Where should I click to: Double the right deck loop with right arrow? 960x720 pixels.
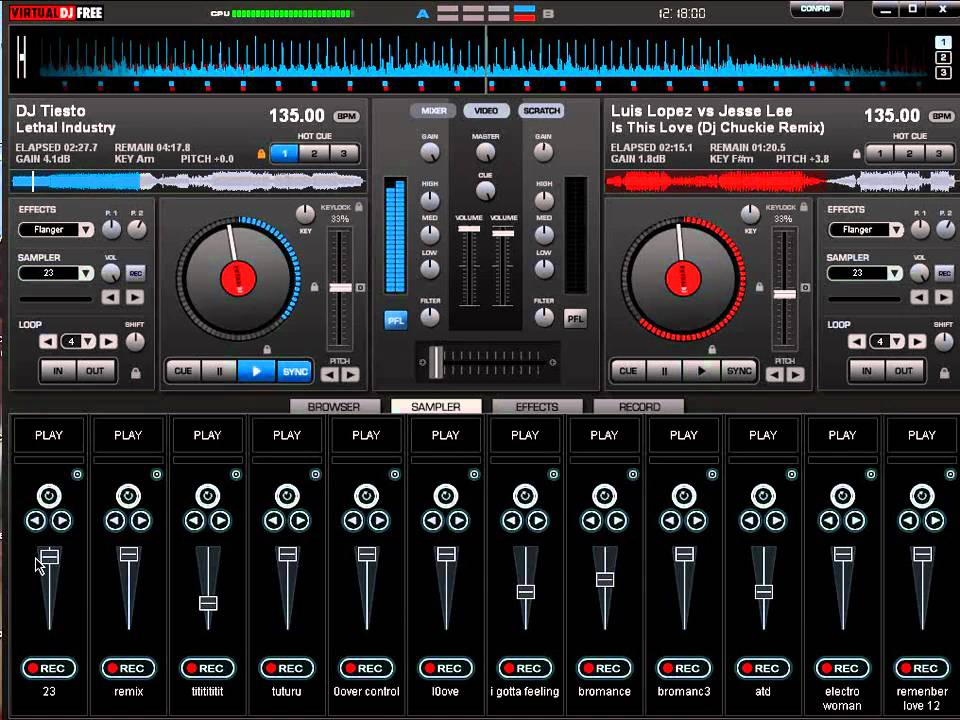click(x=917, y=342)
